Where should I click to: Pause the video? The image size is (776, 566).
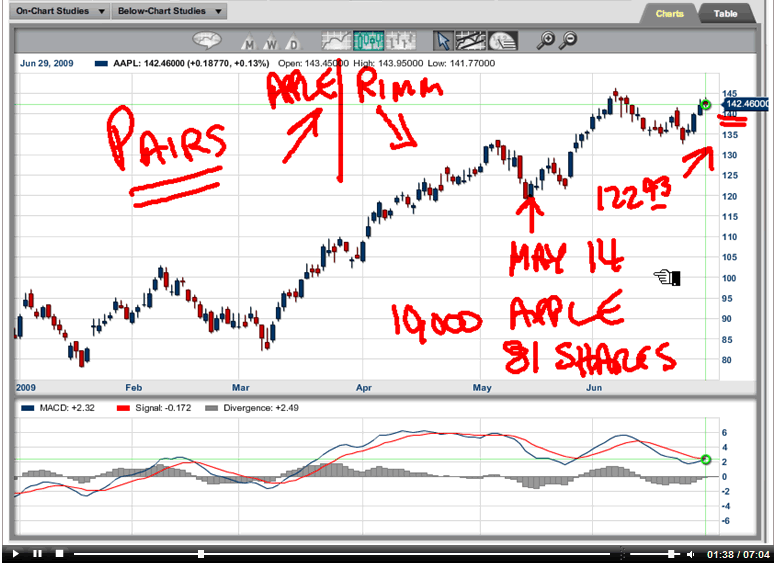[37, 554]
